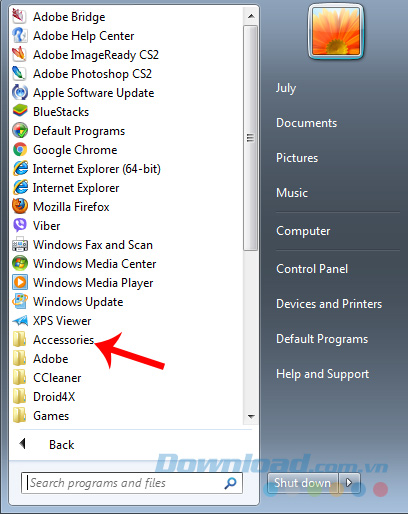This screenshot has width=408, height=514.
Task: Open the Shut down options arrow
Action: click(349, 483)
